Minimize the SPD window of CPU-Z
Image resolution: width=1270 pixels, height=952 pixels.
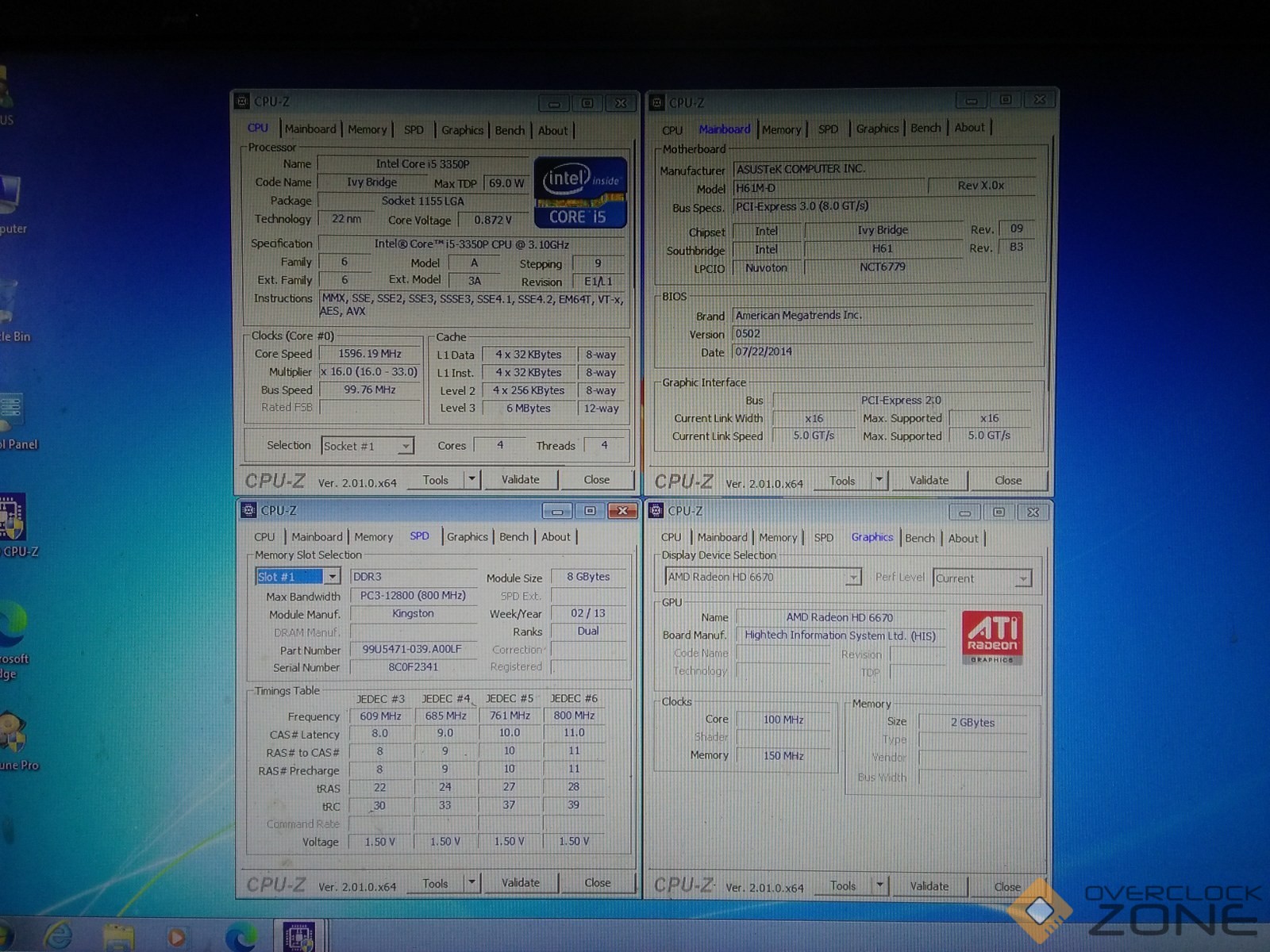click(557, 511)
